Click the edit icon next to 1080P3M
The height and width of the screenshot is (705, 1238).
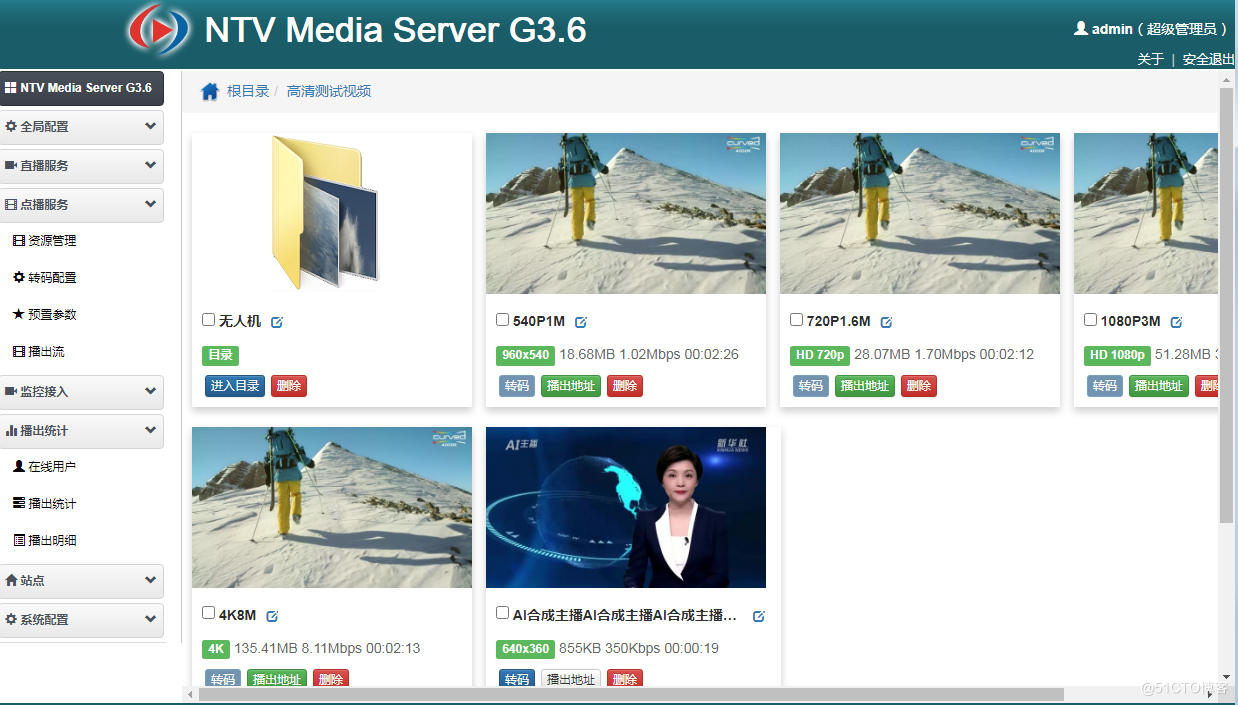[x=1176, y=322]
